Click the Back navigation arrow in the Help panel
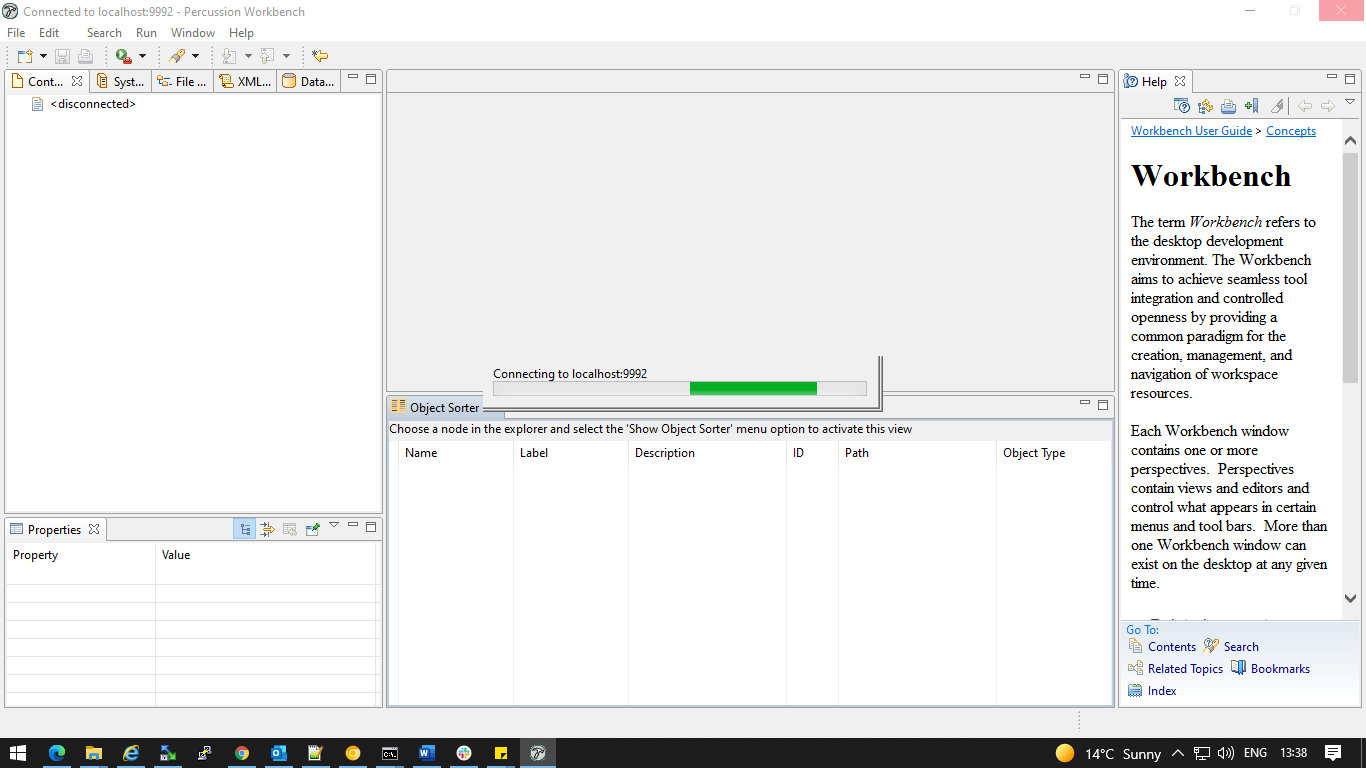The height and width of the screenshot is (768, 1366). pyautogui.click(x=1304, y=106)
